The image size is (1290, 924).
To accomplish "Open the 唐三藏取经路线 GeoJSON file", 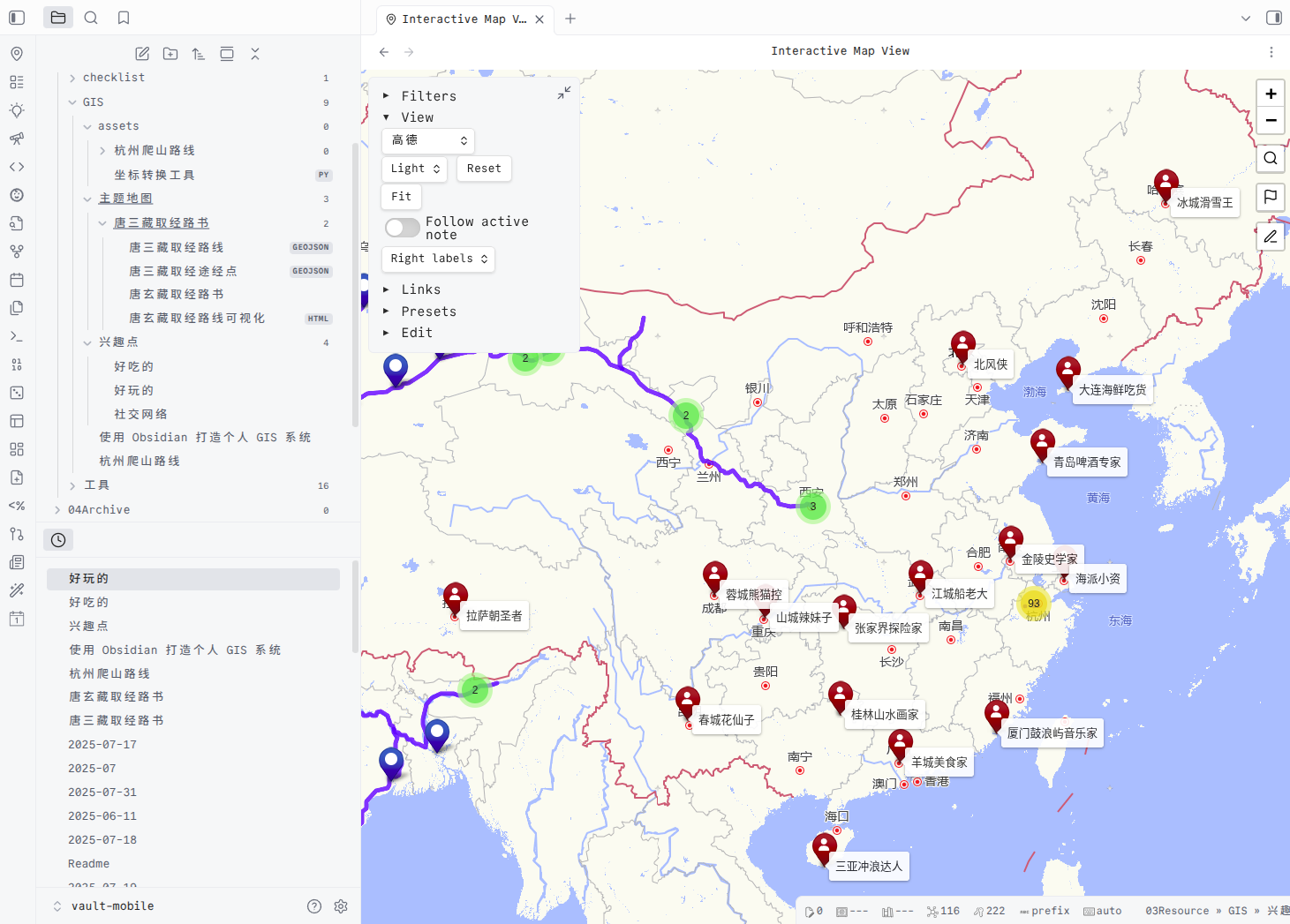I will (x=177, y=247).
